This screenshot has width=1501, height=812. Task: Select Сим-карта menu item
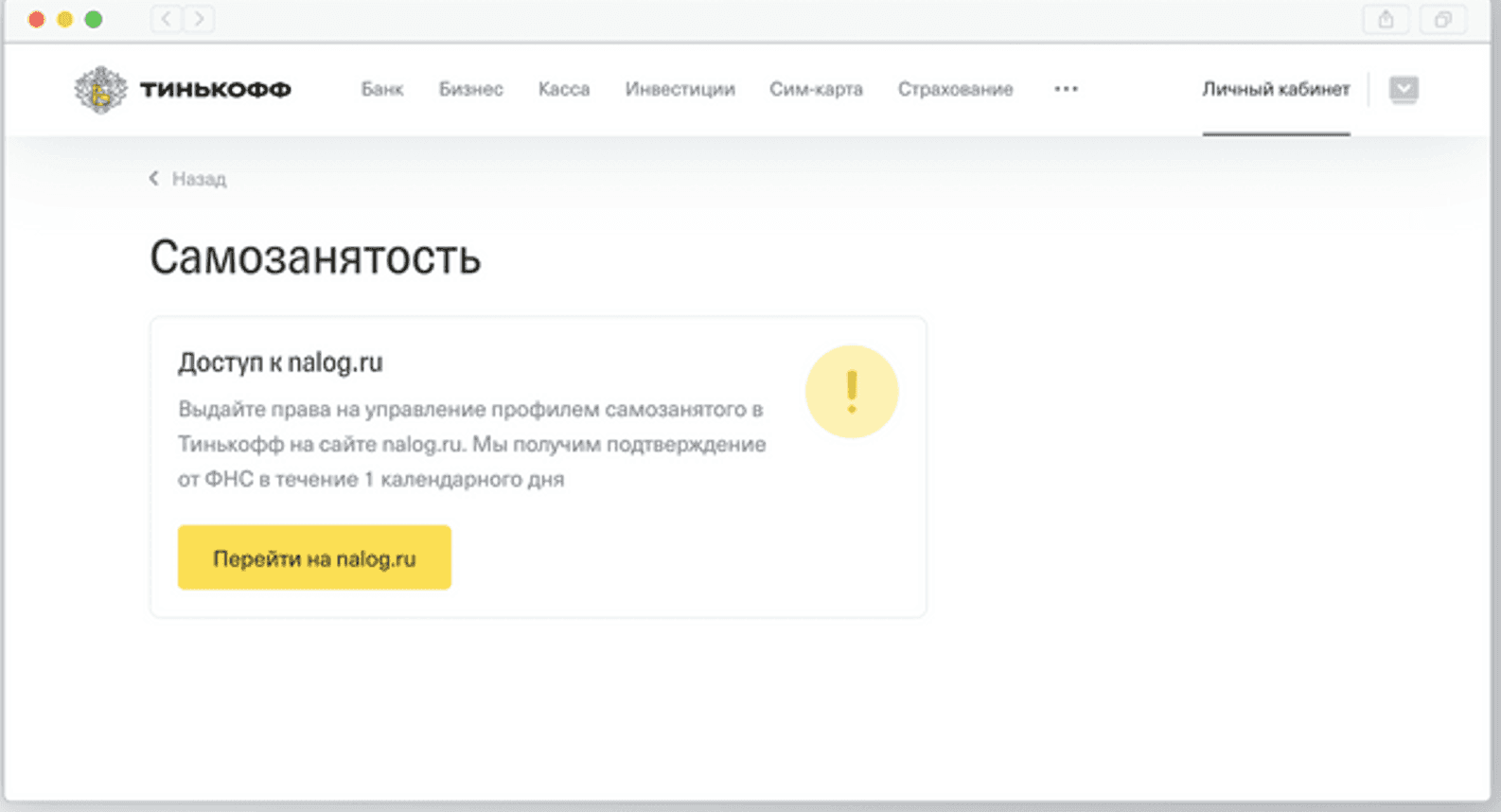816,89
